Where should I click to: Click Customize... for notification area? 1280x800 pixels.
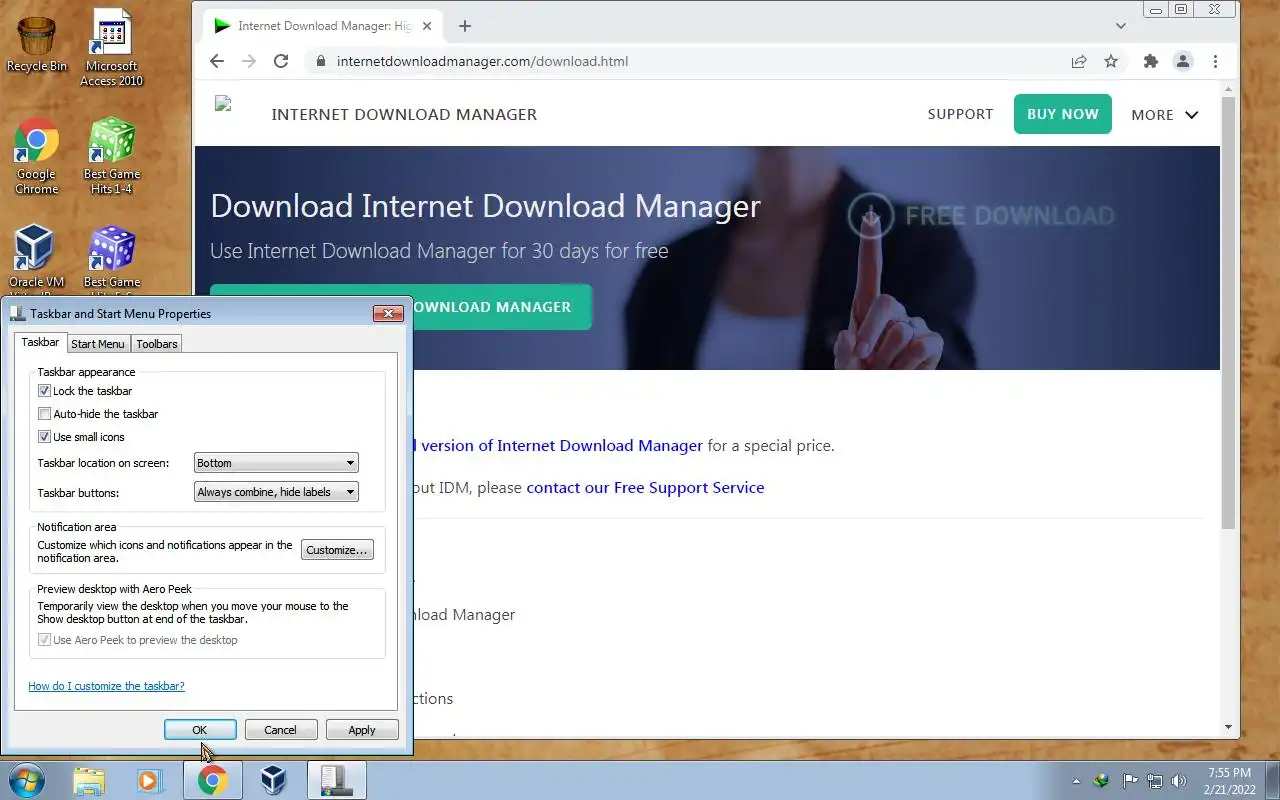[x=337, y=550]
